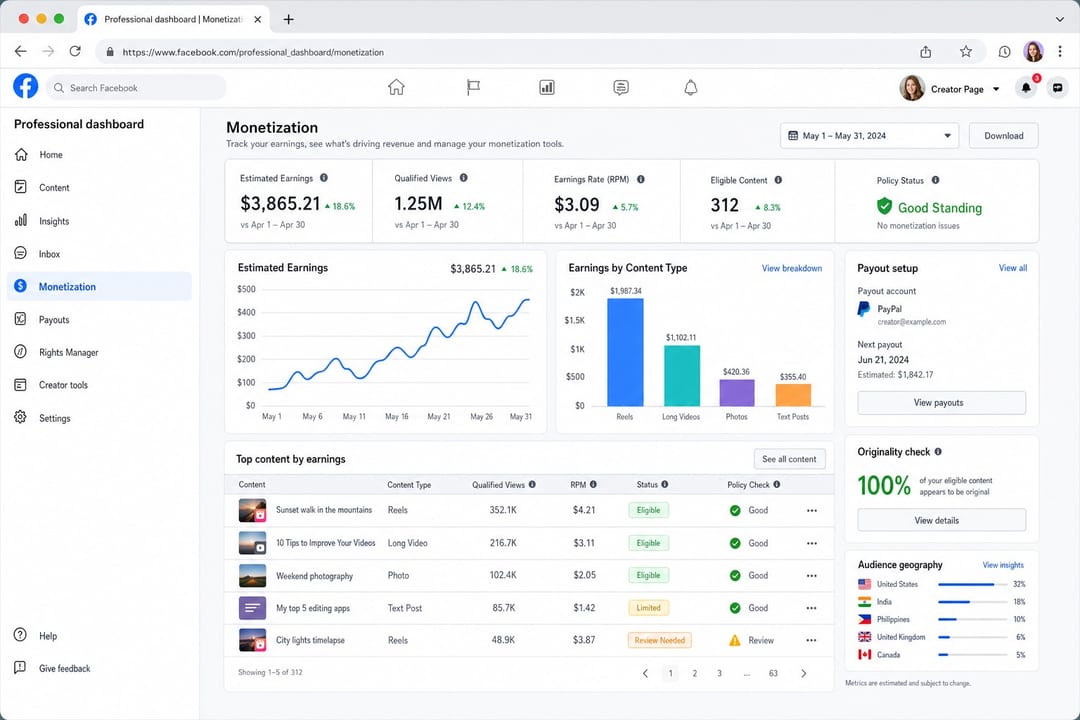Jump to page 2 of content
This screenshot has height=720, width=1080.
click(694, 673)
